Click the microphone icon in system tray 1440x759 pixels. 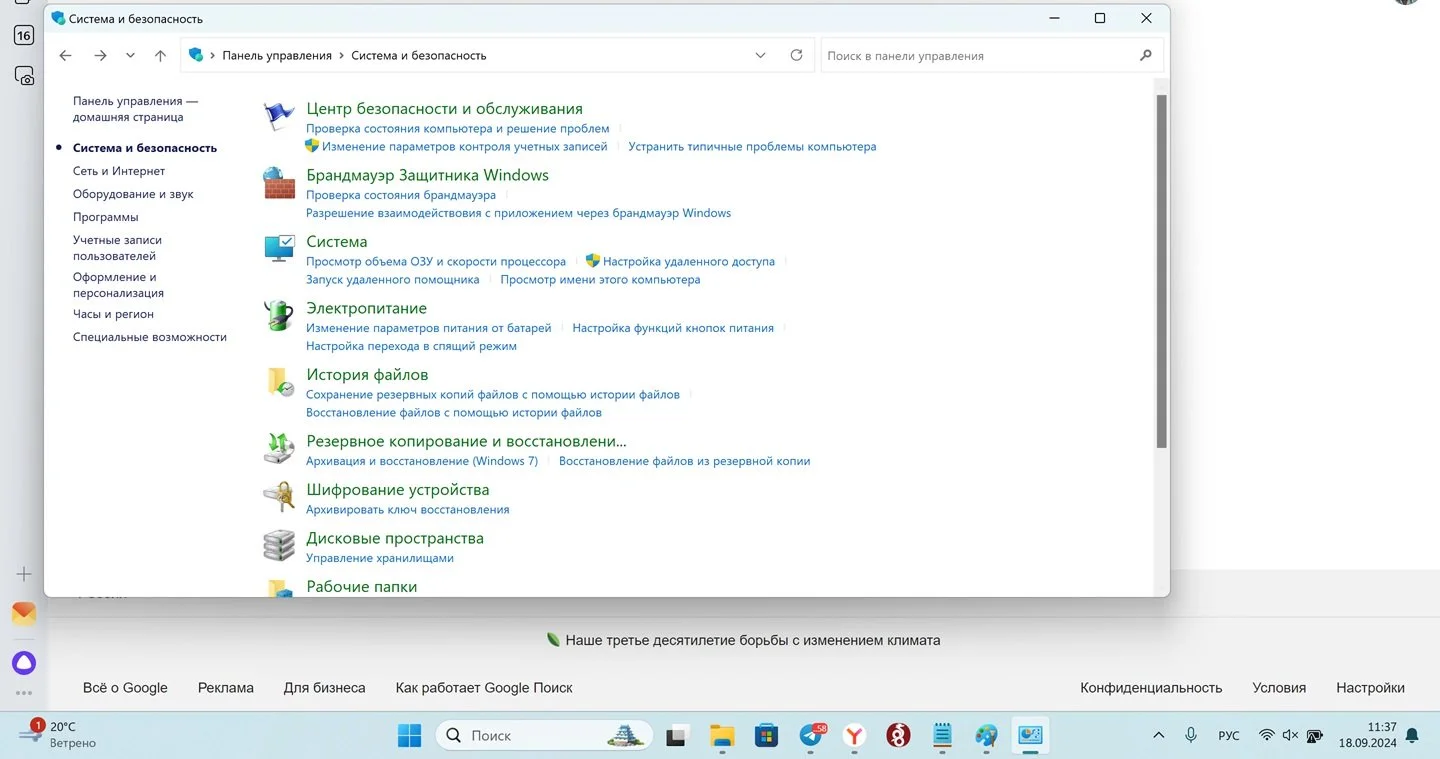pos(1191,735)
